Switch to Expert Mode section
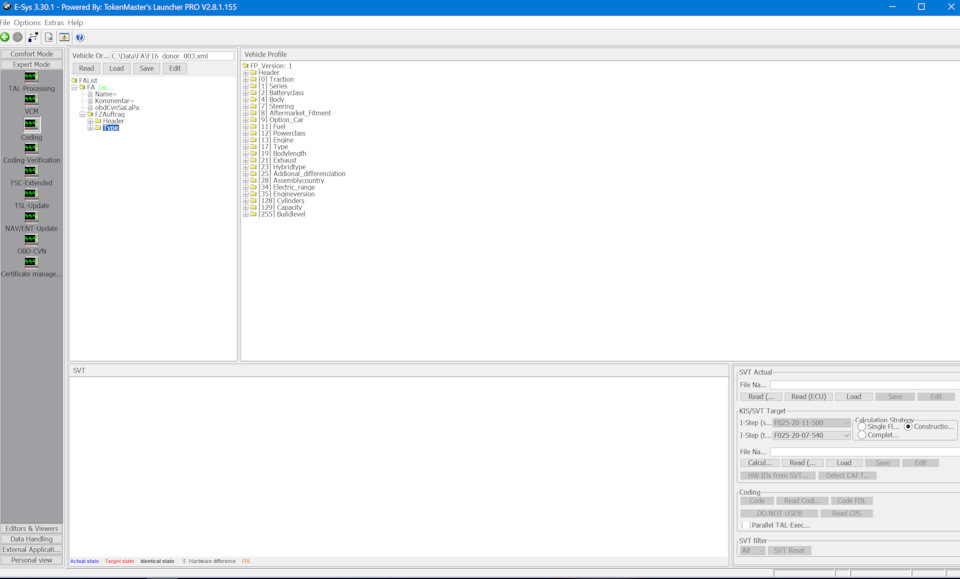This screenshot has height=579, width=960. pyautogui.click(x=31, y=64)
